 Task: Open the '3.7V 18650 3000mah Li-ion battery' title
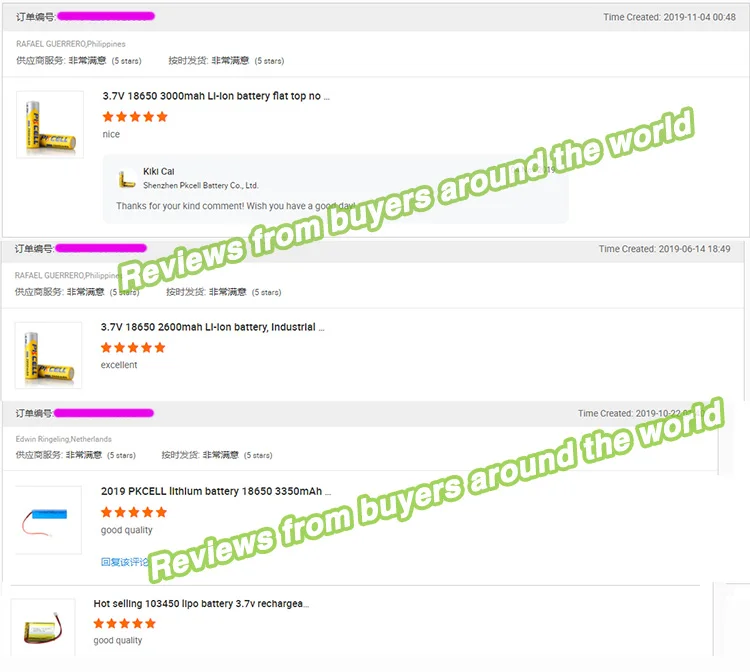pyautogui.click(x=216, y=96)
